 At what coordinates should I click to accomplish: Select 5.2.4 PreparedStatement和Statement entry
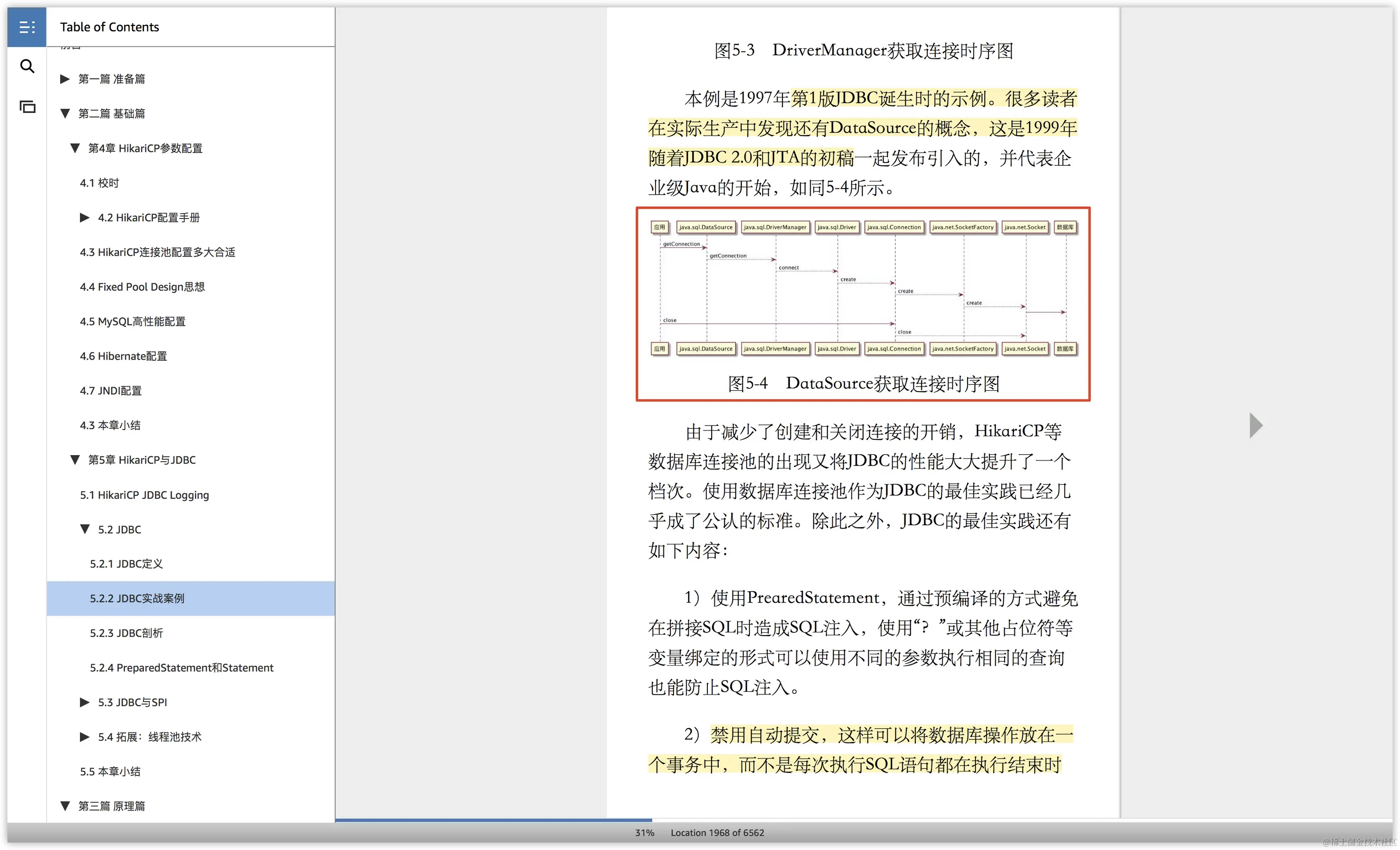pyautogui.click(x=181, y=668)
